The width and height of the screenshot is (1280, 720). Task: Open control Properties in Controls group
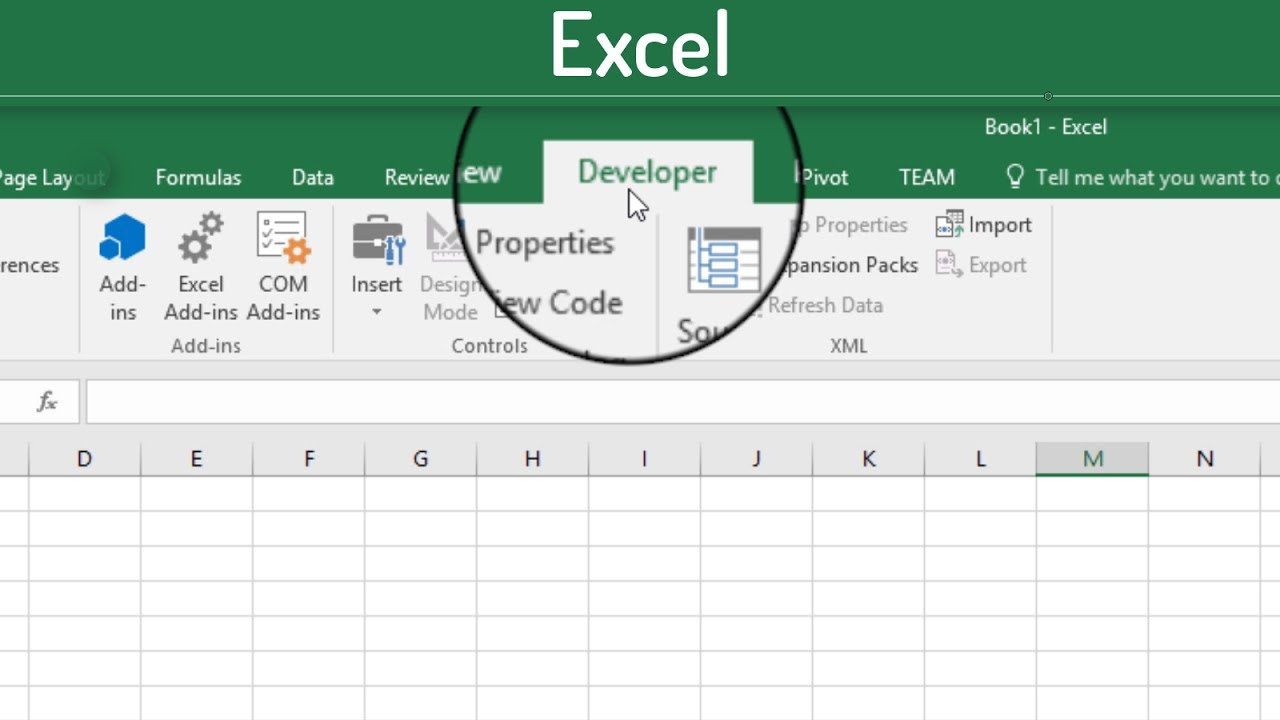click(544, 242)
